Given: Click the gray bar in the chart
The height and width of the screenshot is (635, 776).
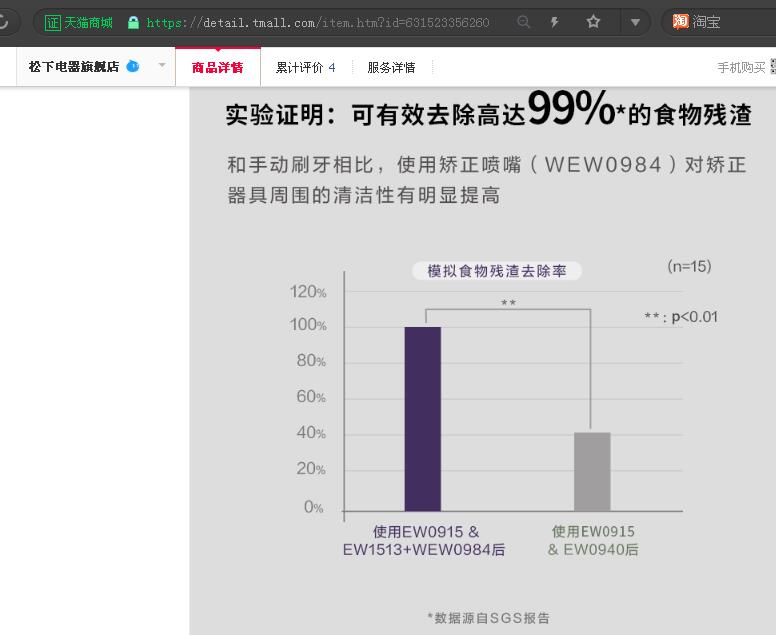Looking at the screenshot, I should [592, 472].
